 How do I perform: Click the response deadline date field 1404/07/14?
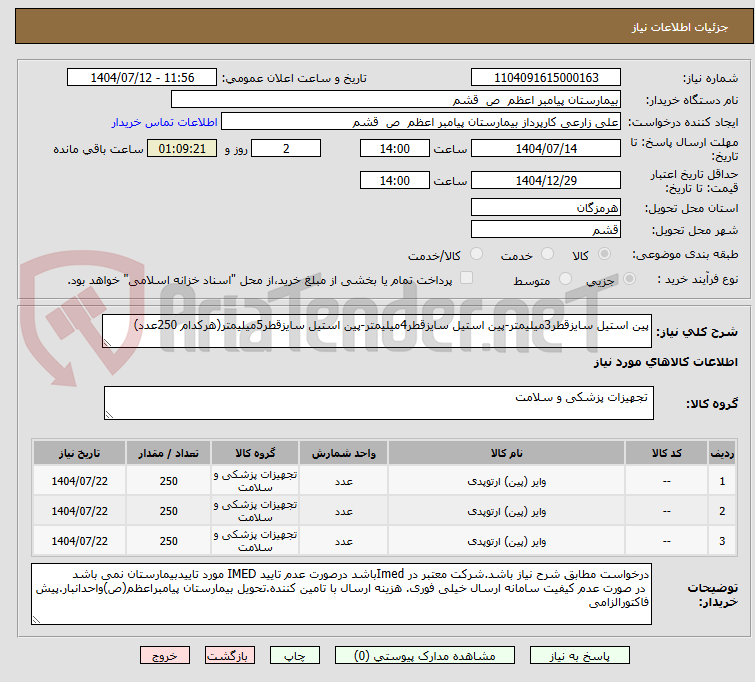545,149
